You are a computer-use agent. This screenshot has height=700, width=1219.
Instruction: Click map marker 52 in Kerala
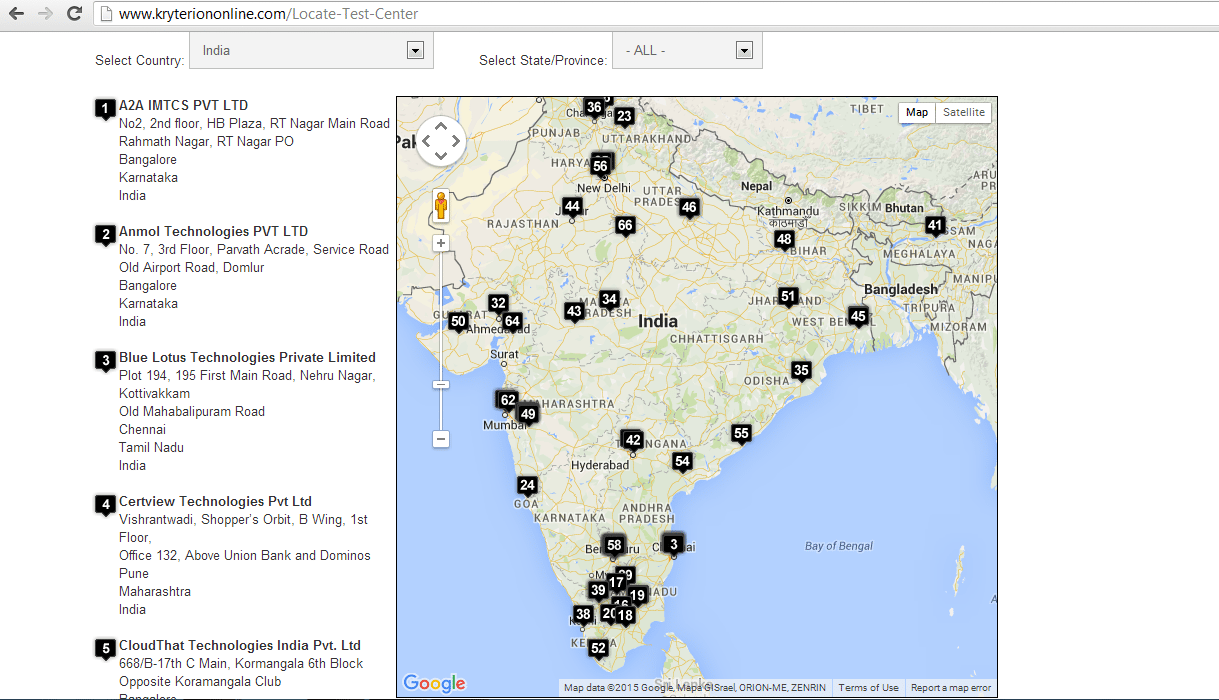click(x=598, y=649)
